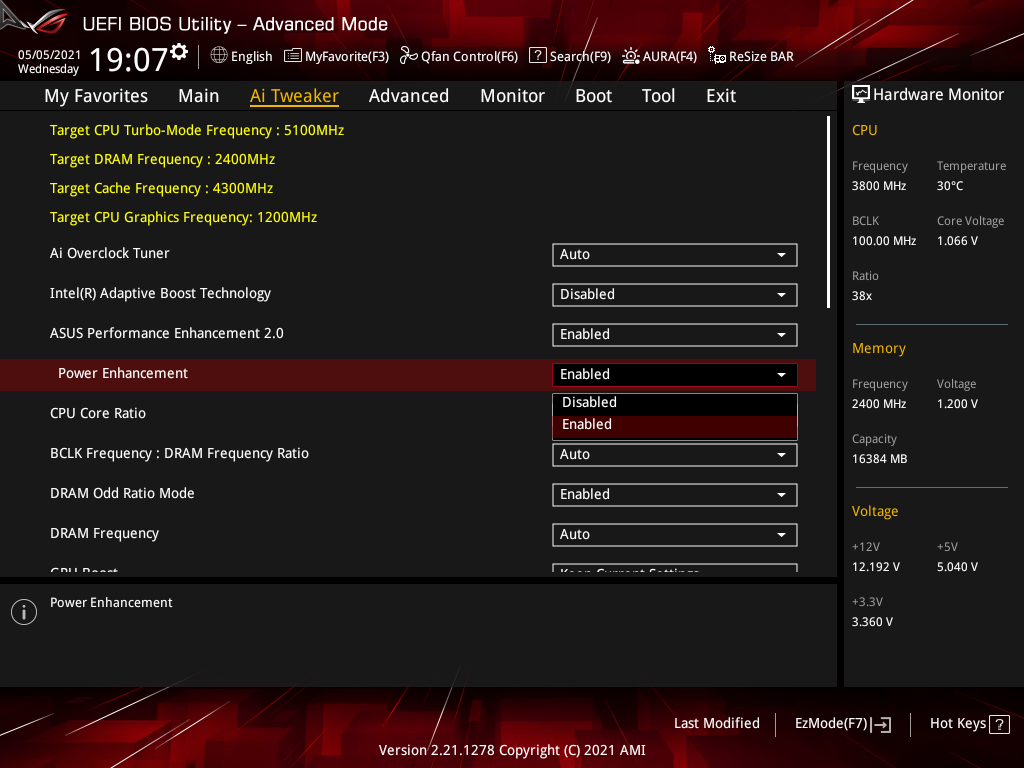Choose Disabled in Power Enhancement list
Viewport: 1024px width, 768px height.
click(675, 403)
